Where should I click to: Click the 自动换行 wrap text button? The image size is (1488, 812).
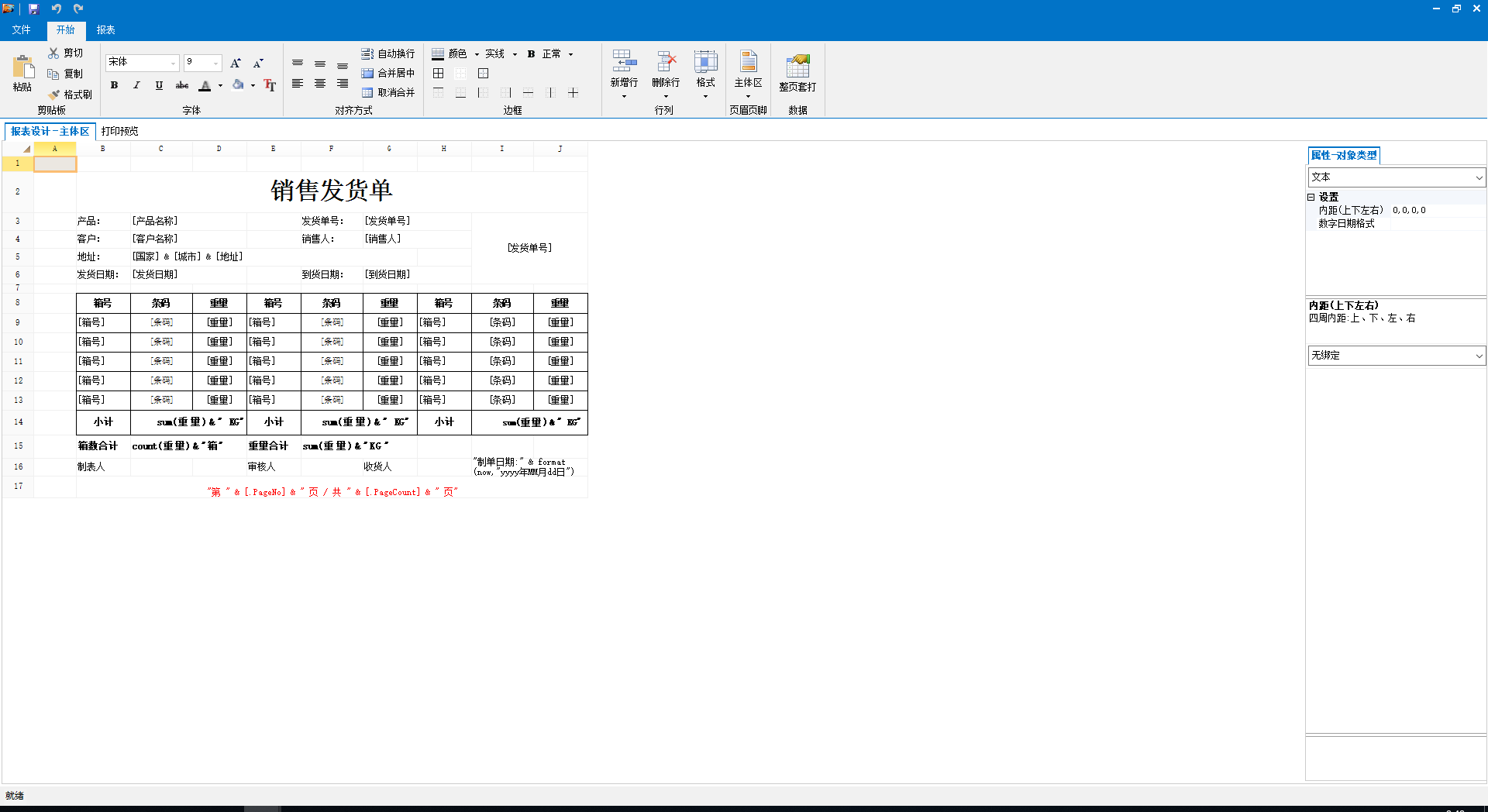click(388, 53)
